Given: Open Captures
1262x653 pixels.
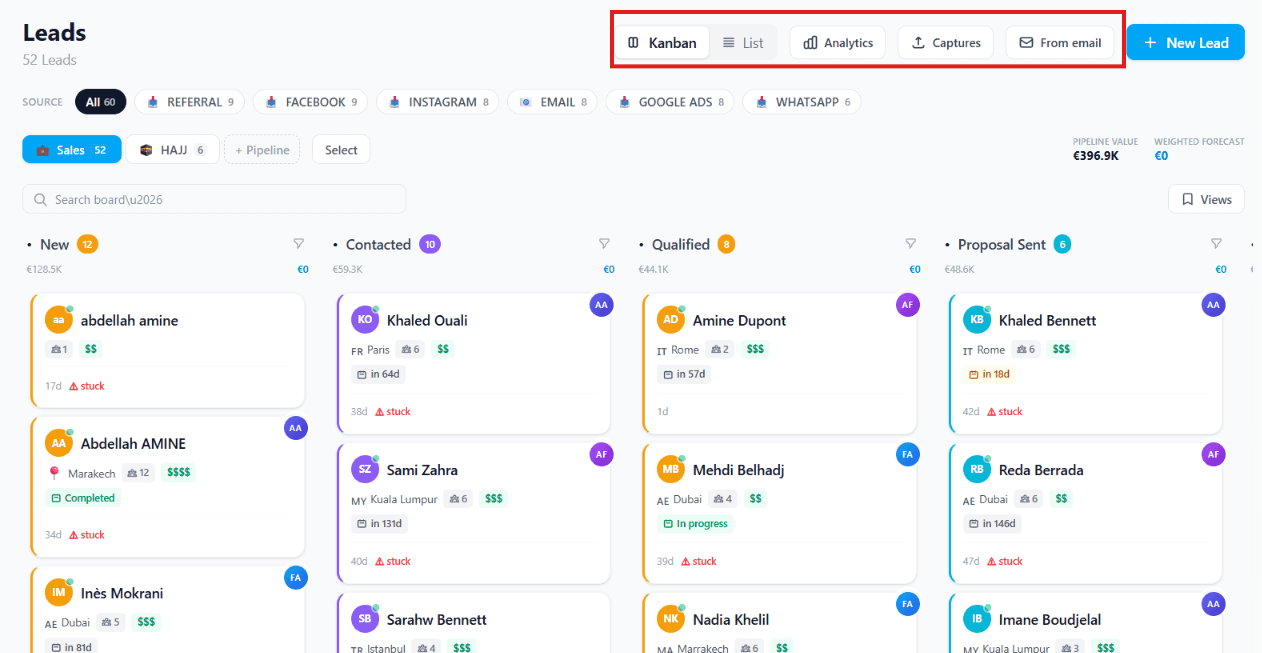Looking at the screenshot, I should (x=946, y=43).
